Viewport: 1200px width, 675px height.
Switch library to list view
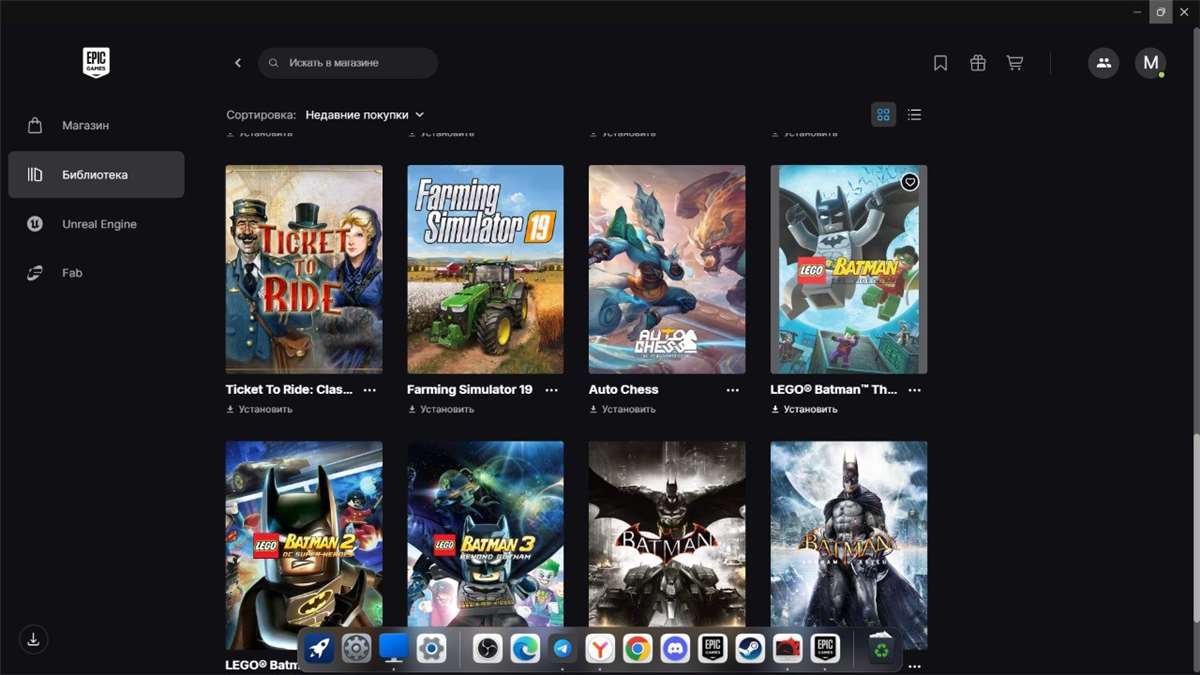(x=914, y=115)
